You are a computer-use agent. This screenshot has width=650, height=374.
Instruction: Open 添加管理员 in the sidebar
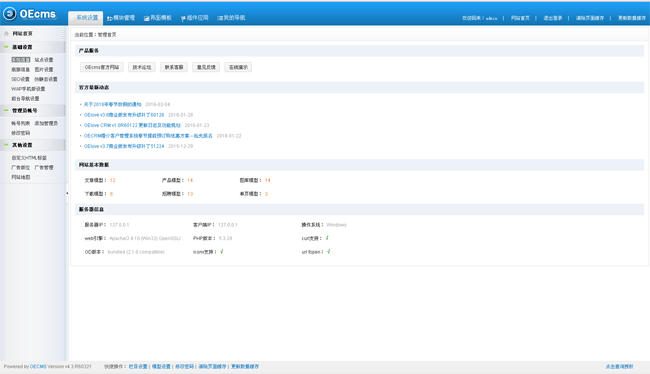click(x=46, y=124)
